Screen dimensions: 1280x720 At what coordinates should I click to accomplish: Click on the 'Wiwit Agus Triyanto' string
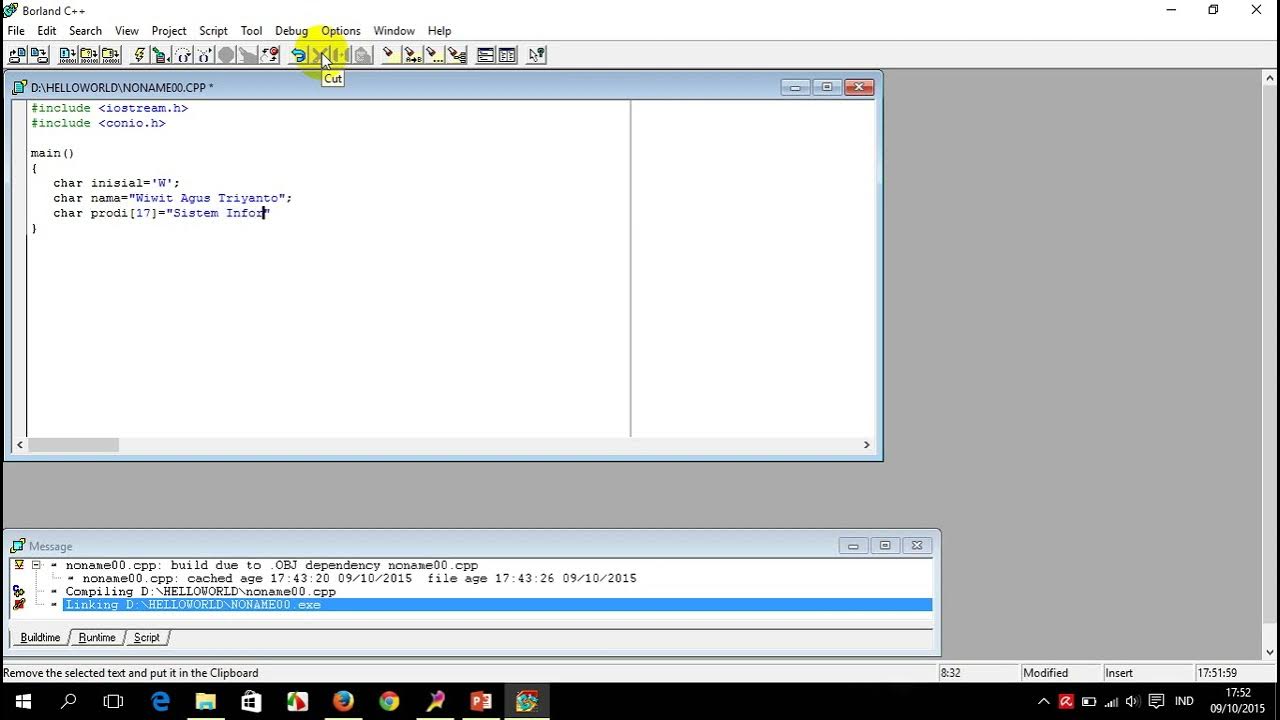coord(207,198)
